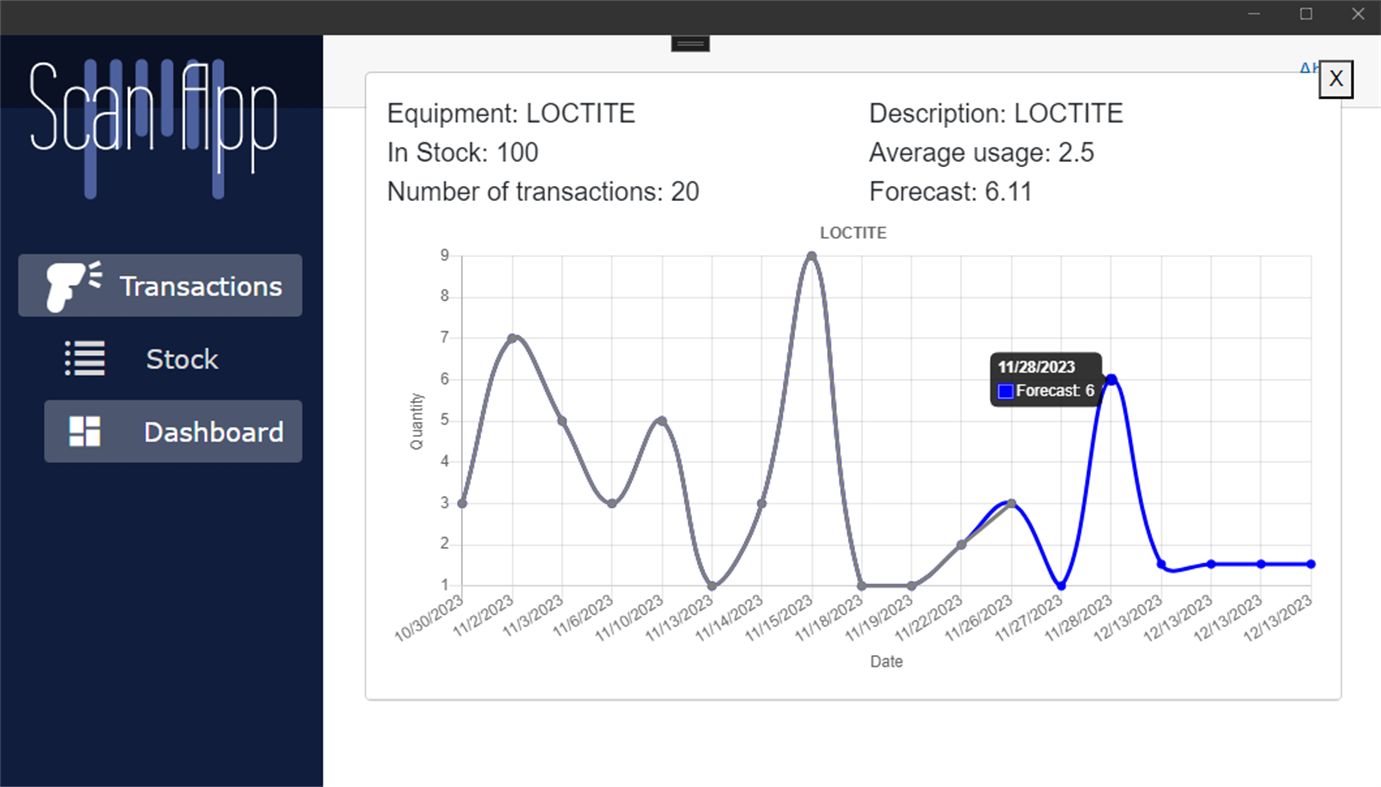Click the chart title LOCTITE

tap(852, 232)
